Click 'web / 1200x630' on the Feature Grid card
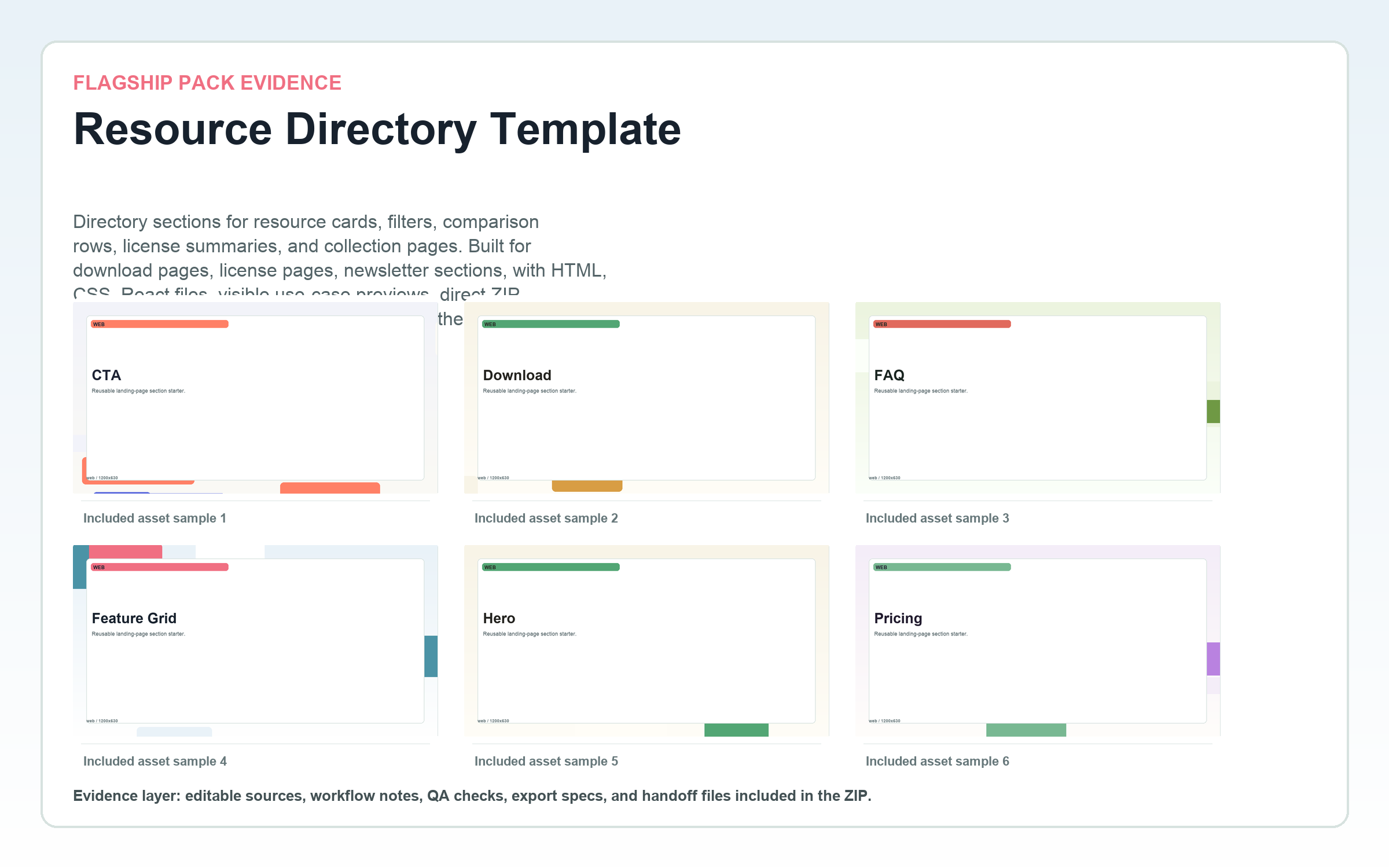 pyautogui.click(x=102, y=721)
